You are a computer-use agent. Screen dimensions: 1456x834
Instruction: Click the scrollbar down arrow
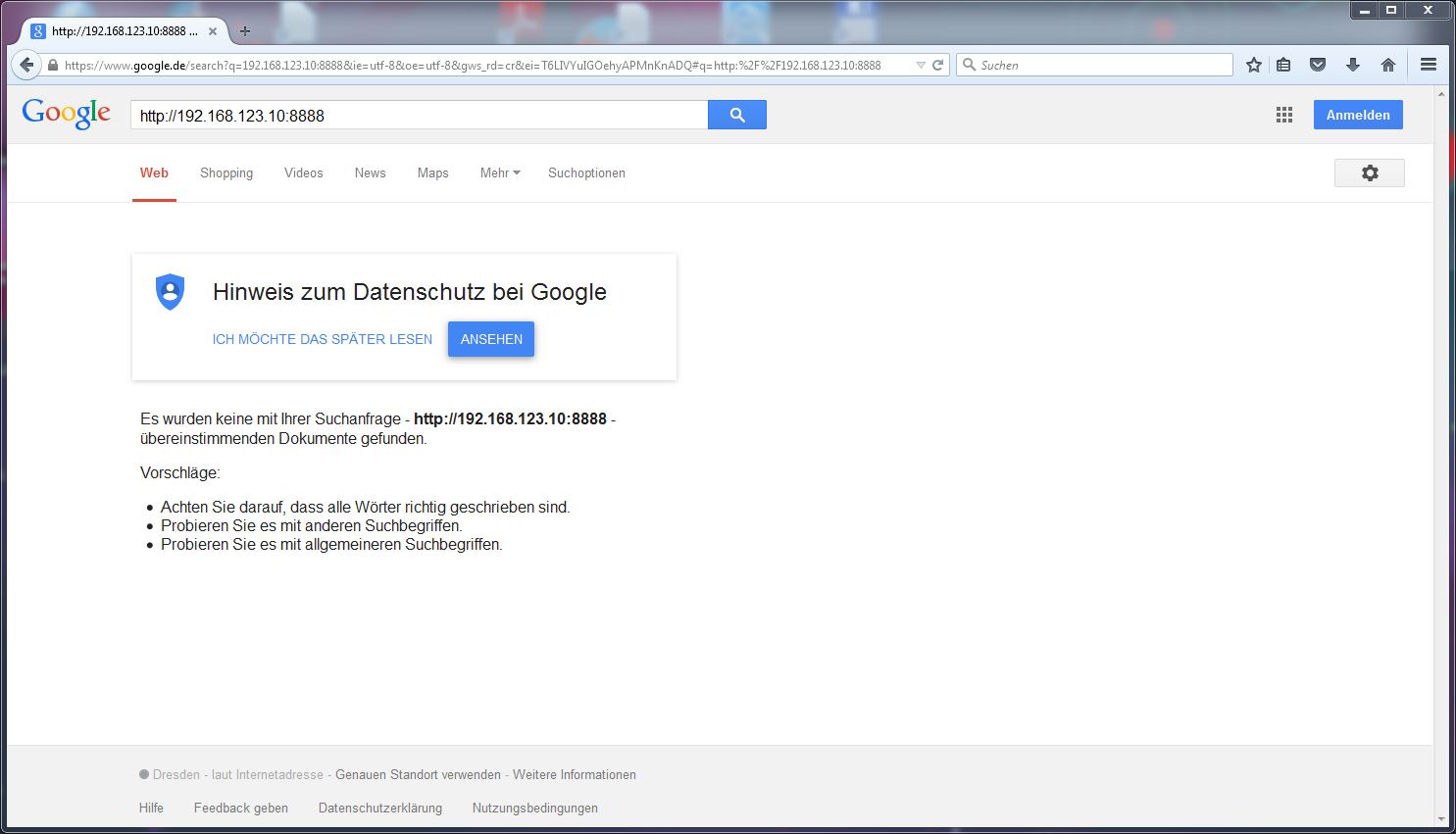[1440, 818]
